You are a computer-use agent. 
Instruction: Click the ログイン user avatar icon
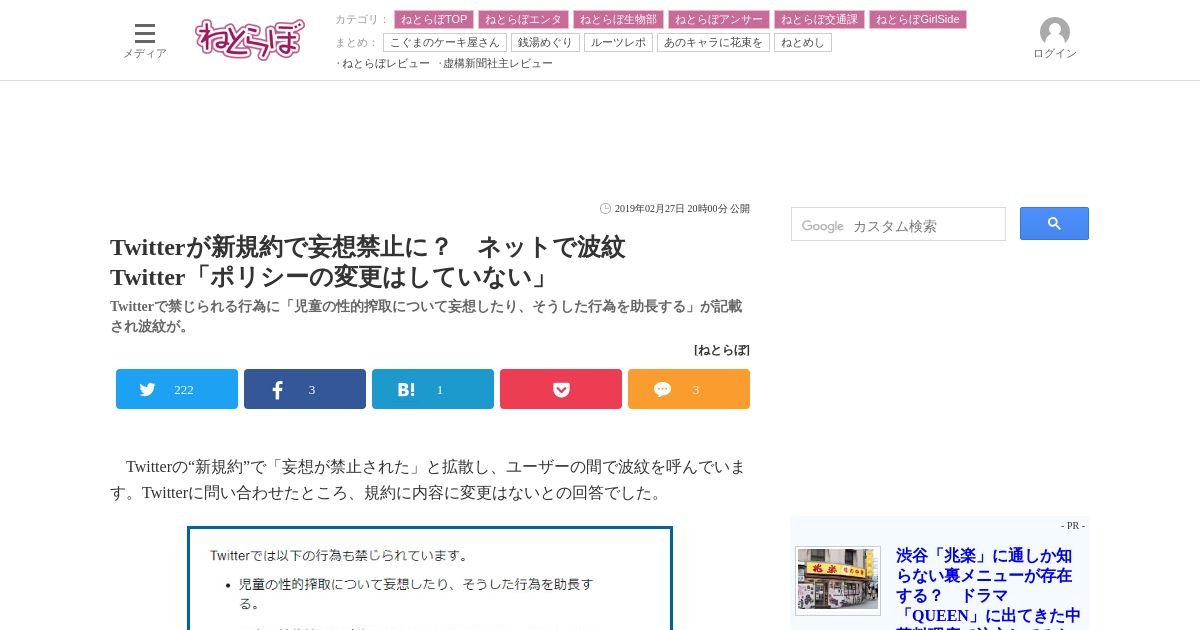click(x=1055, y=32)
